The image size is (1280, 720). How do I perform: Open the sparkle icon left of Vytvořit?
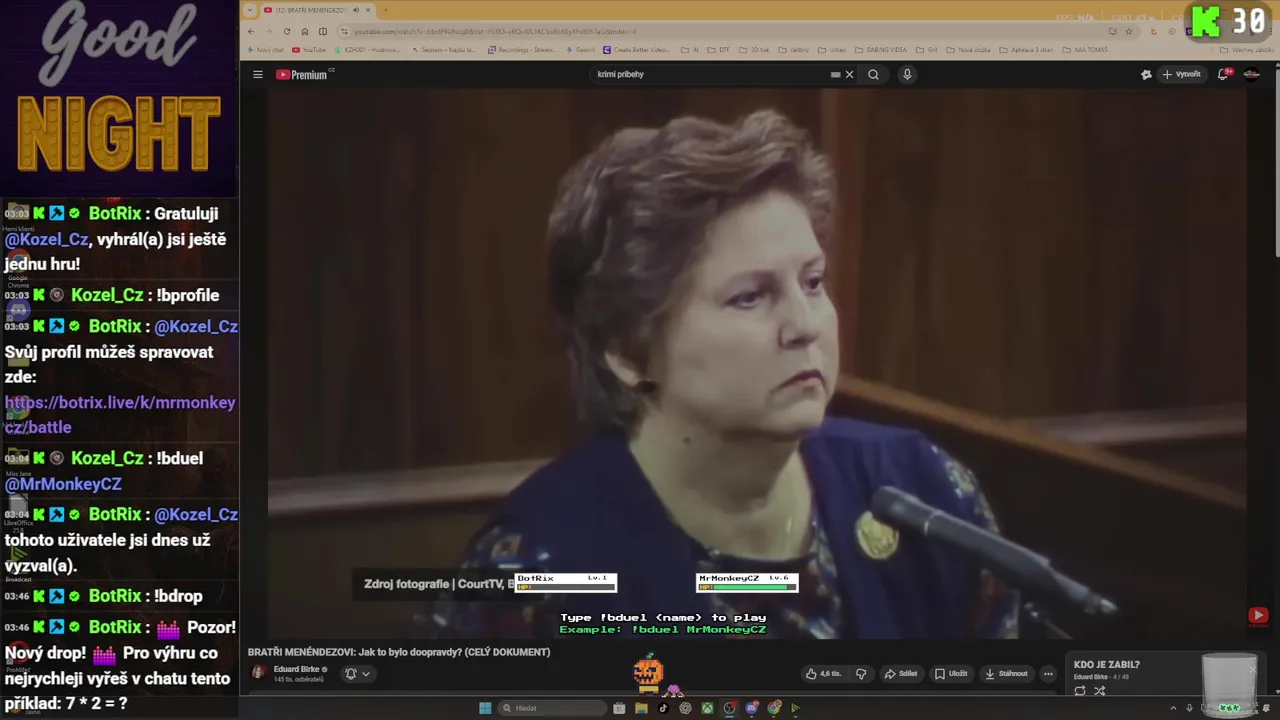[1146, 74]
